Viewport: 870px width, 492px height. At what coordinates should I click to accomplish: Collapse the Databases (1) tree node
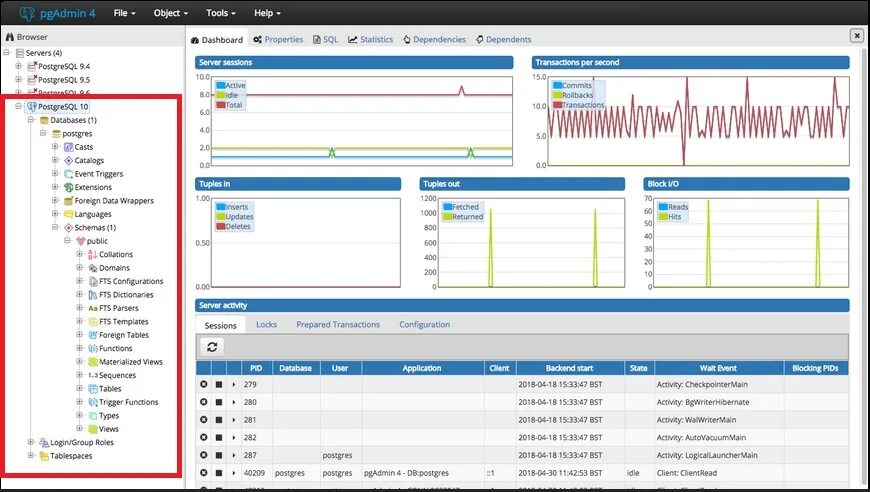coord(31,120)
